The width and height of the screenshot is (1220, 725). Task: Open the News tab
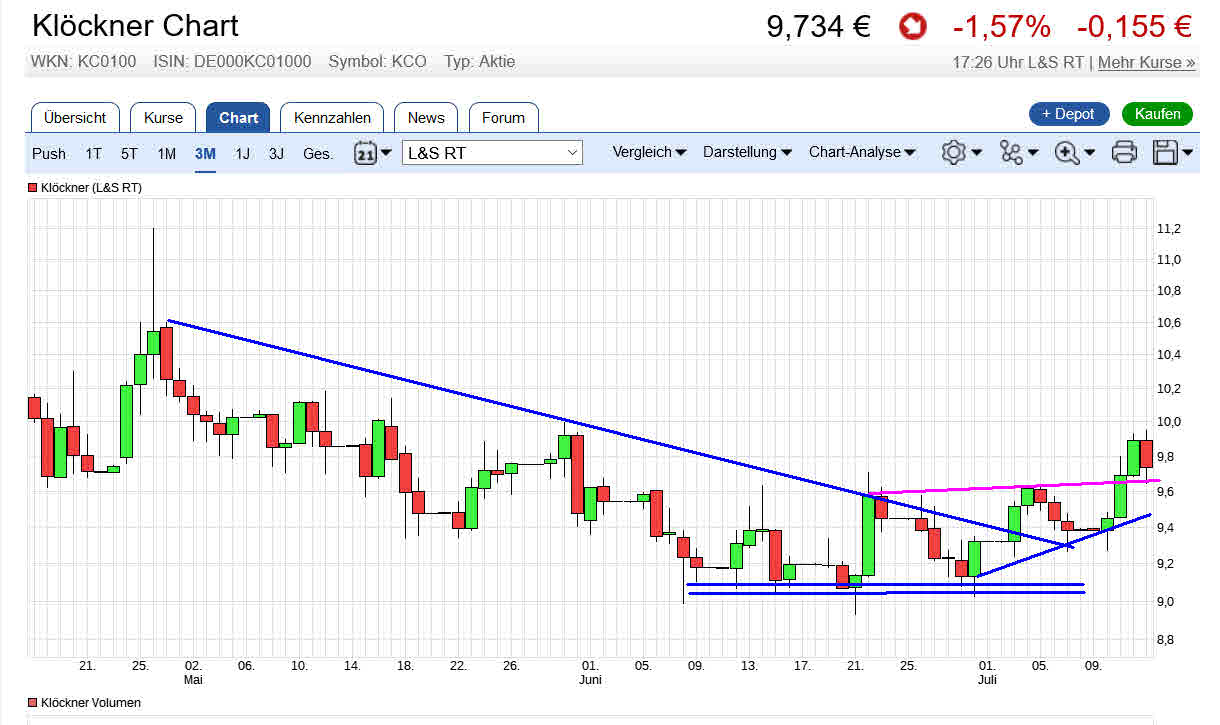[x=426, y=117]
